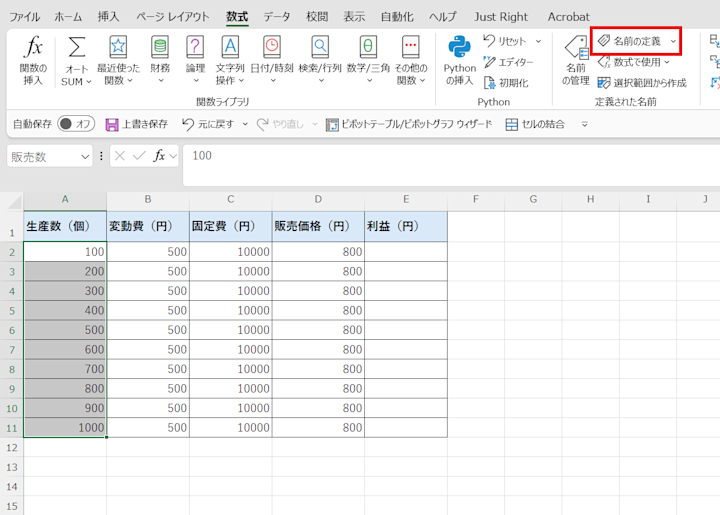Select empty cell E2 under 利益
Viewport: 720px width, 515px height.
406,252
